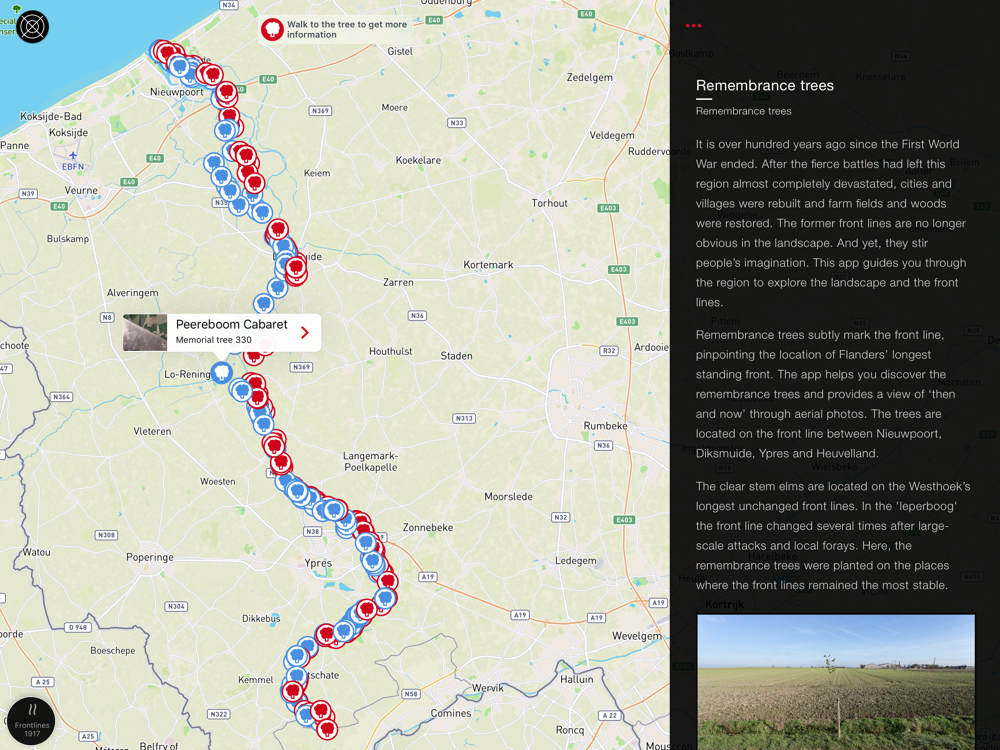
Task: Tap the compass locate-me icon
Action: pyautogui.click(x=32, y=27)
